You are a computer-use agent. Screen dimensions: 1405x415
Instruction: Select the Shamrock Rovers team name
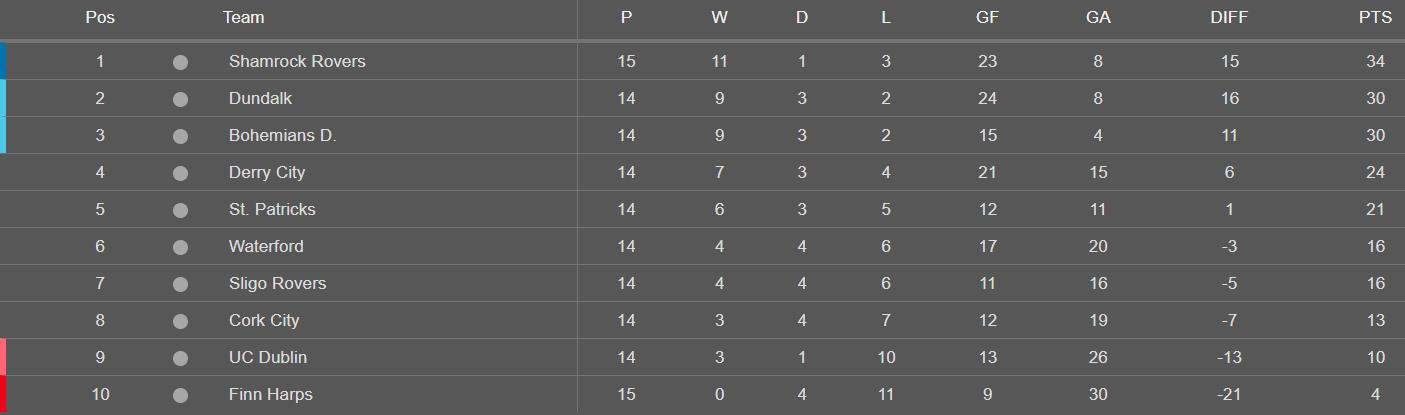pyautogui.click(x=297, y=62)
